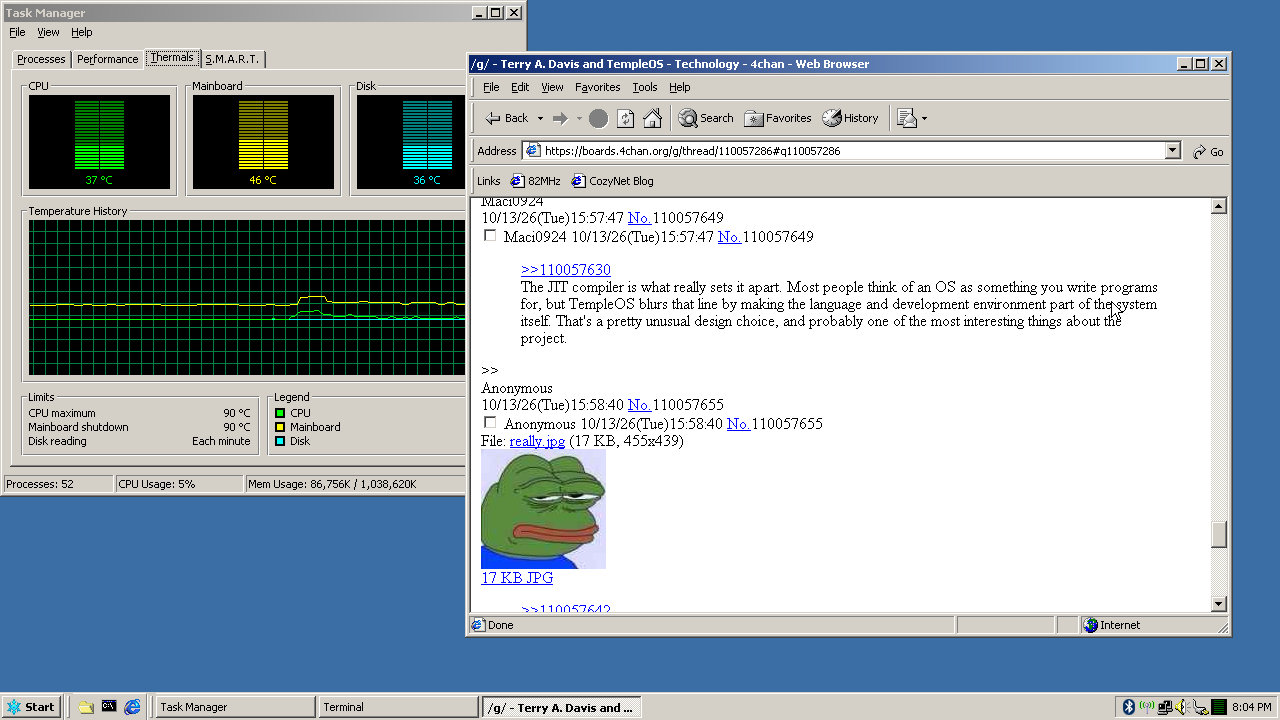Switch to the S.M.A.R.T. tab
1280x720 pixels.
tap(232, 59)
